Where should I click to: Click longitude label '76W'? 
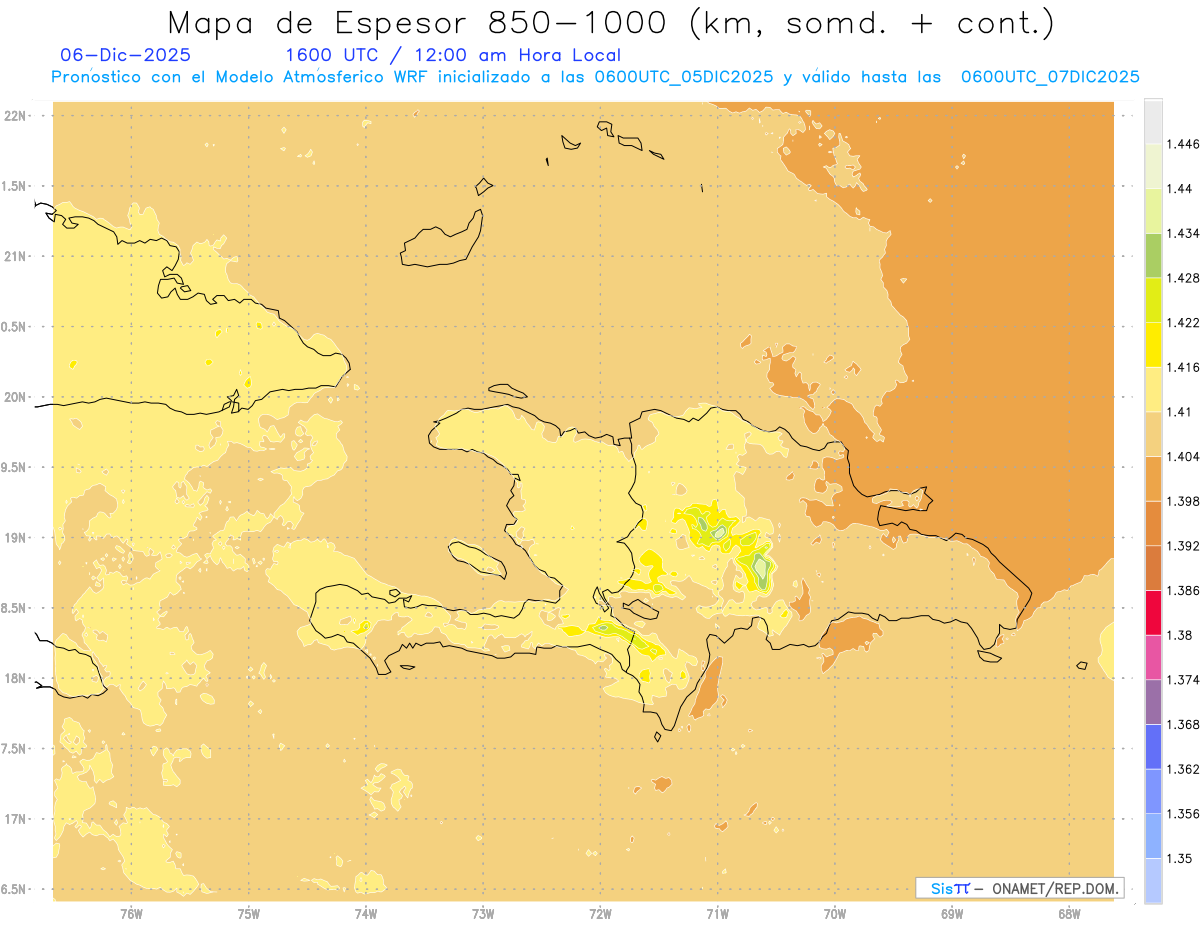point(131,914)
